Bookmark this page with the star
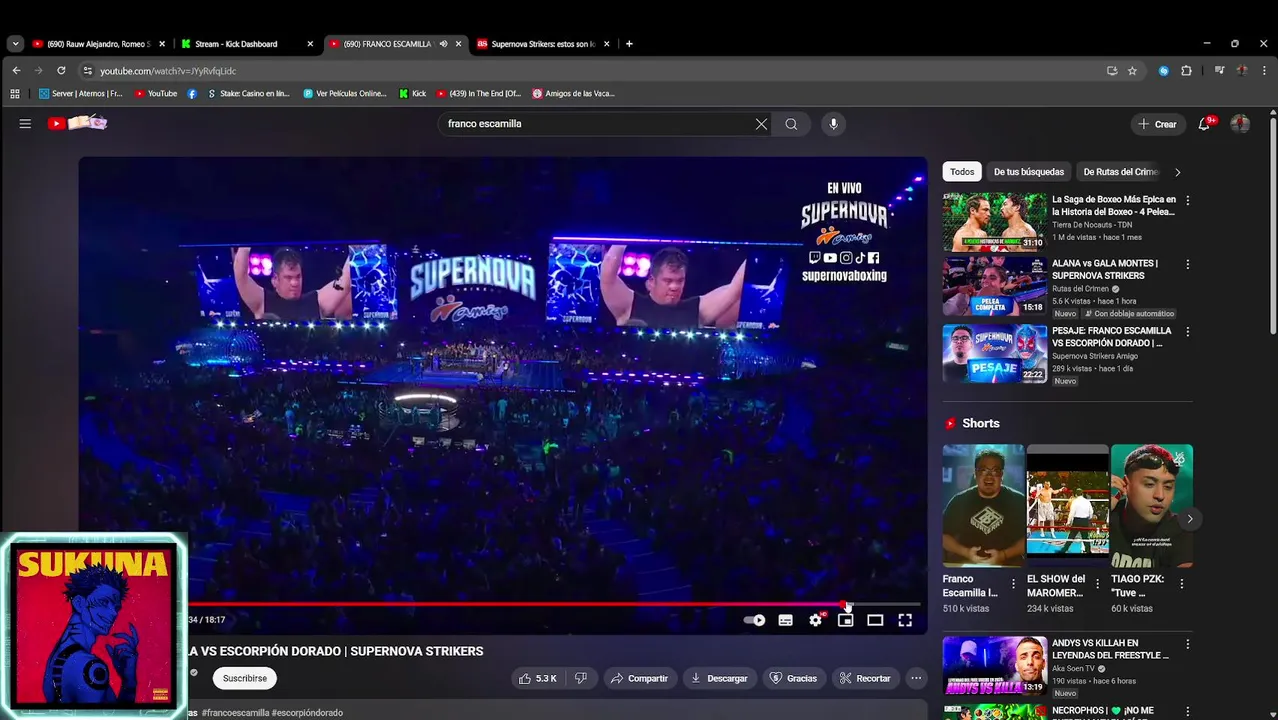Screen dimensions: 1278x720 point(1132,71)
